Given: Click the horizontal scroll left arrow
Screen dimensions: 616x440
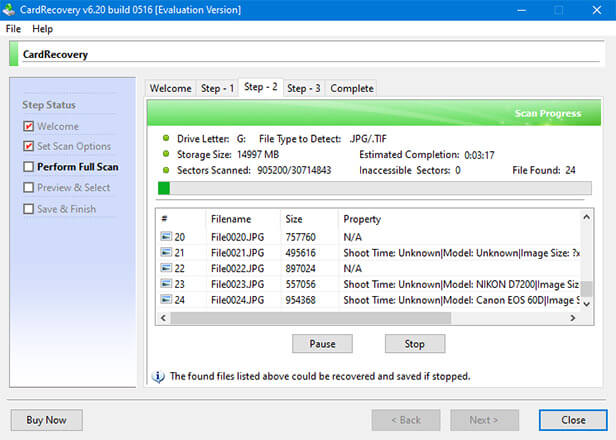Looking at the screenshot, I should click(163, 318).
